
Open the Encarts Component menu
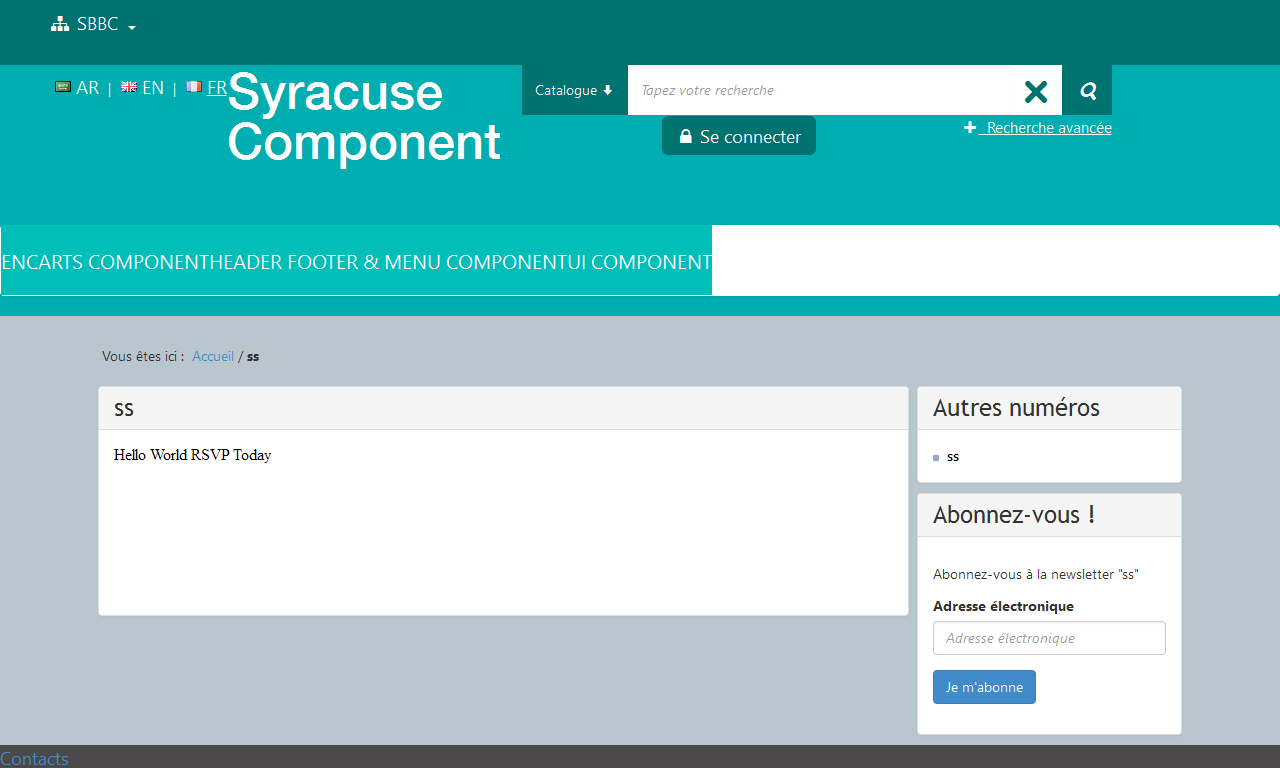coord(100,262)
